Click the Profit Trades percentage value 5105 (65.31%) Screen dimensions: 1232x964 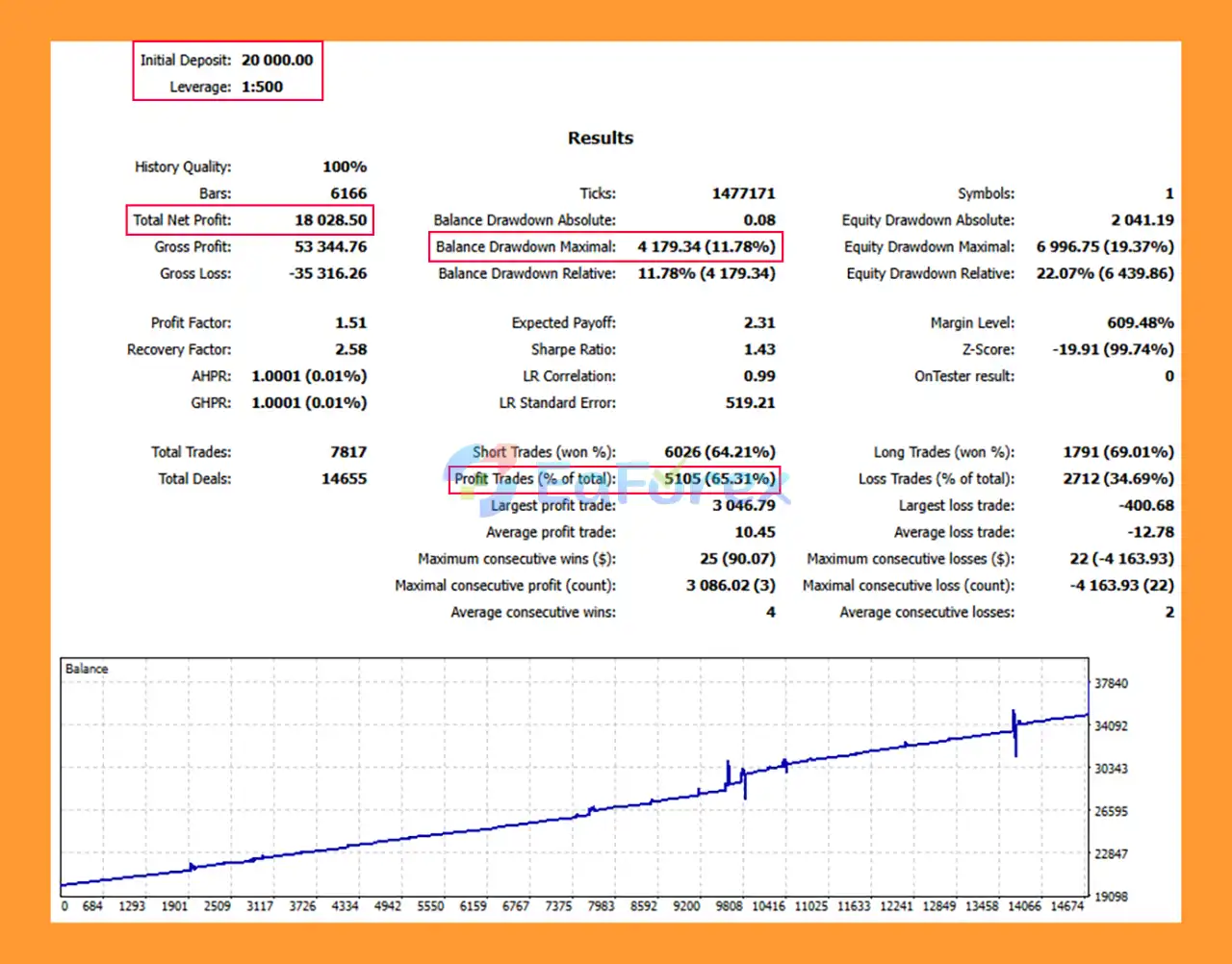719,479
